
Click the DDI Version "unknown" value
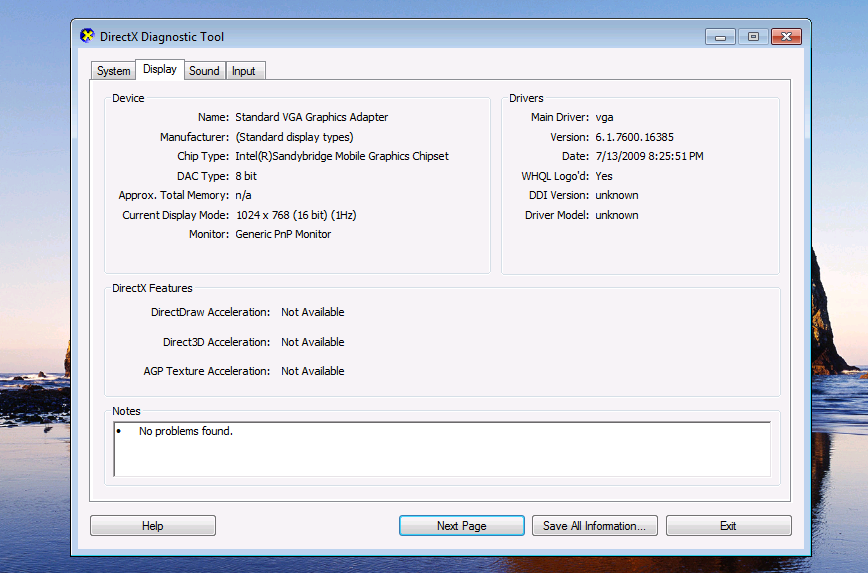[x=617, y=195]
